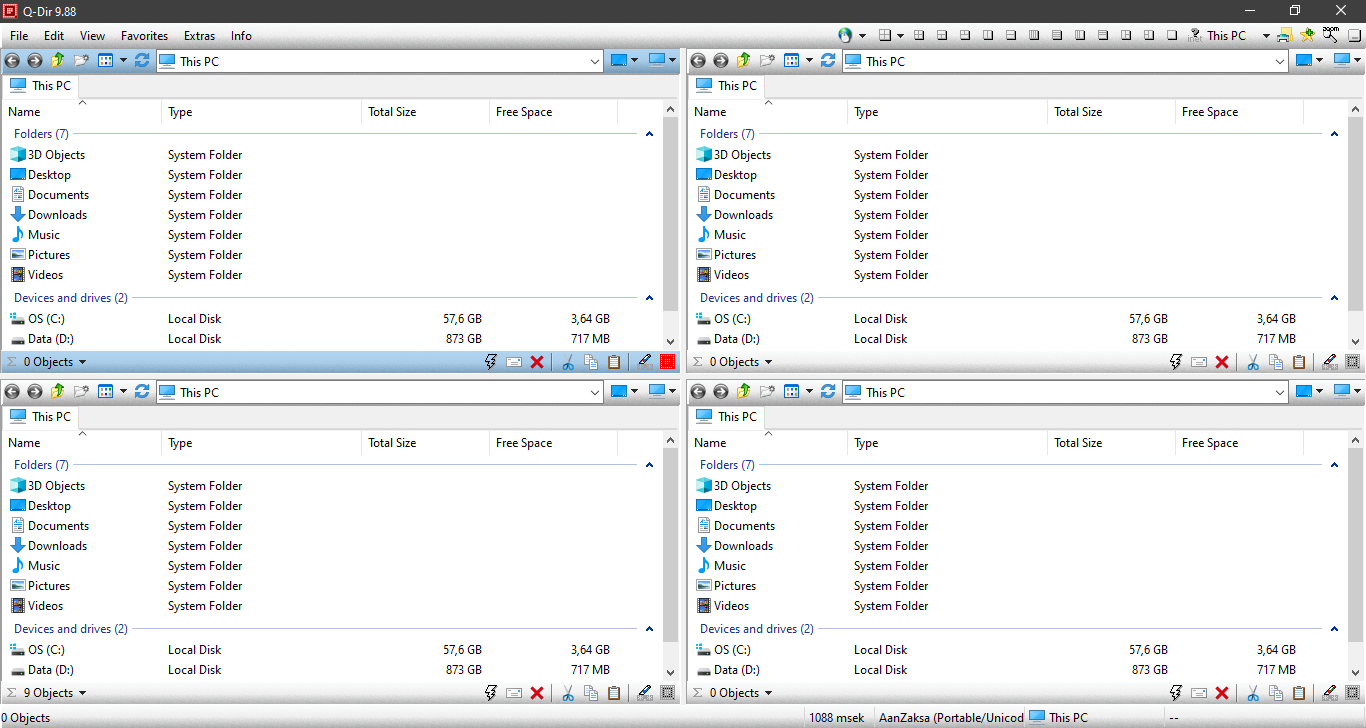Click the lightning bolt icon in the upper-left pane status bar

coord(491,362)
